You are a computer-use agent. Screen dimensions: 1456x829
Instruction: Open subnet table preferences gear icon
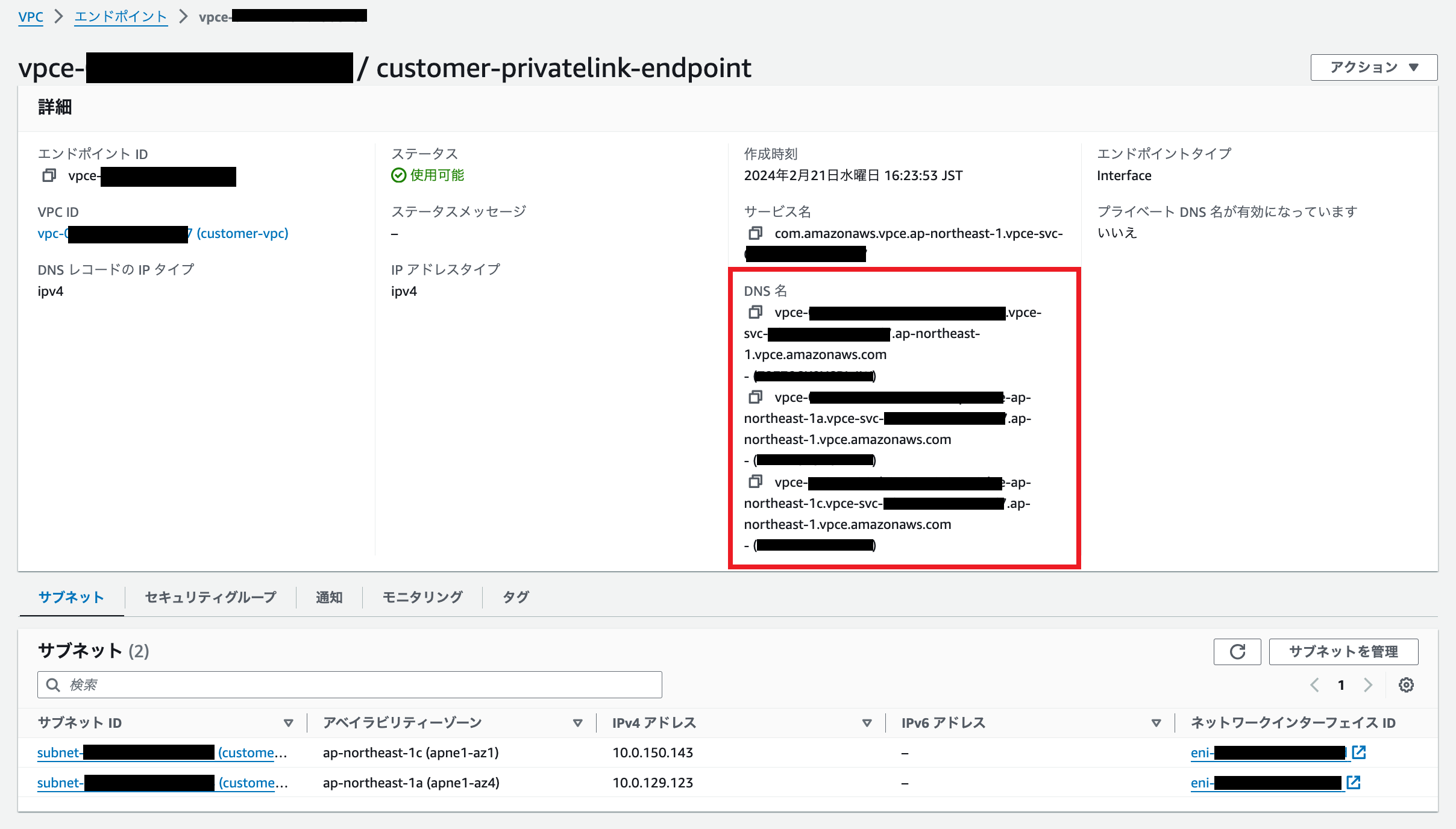click(1406, 685)
